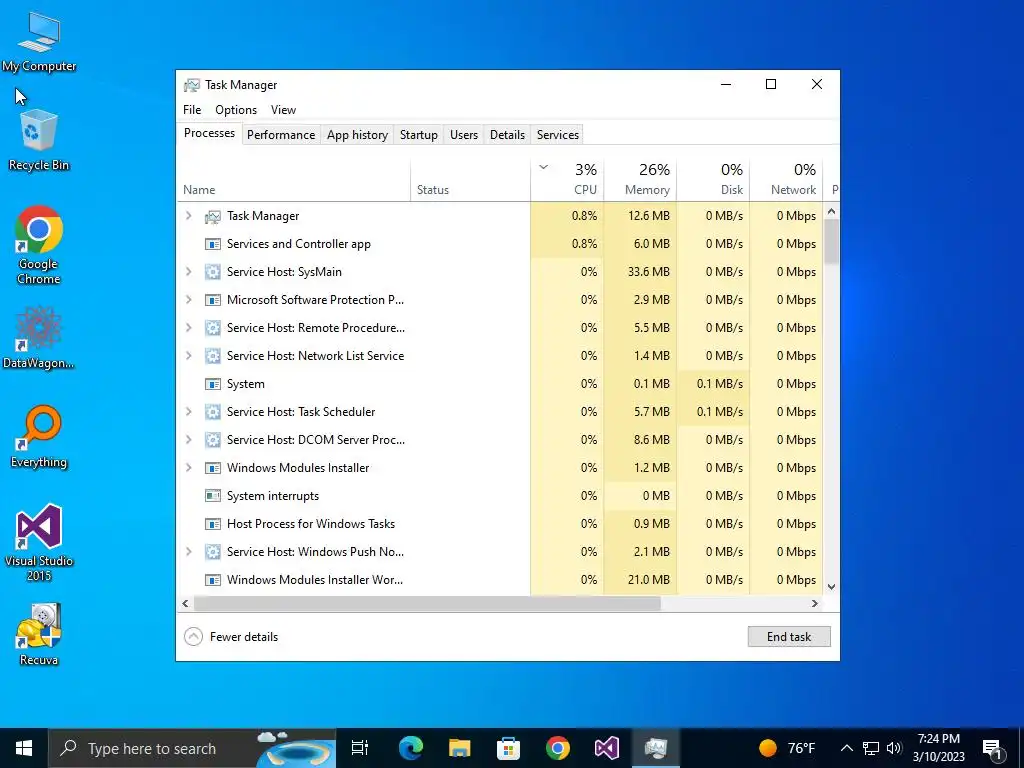The height and width of the screenshot is (768, 1024).
Task: Sort processes by Name column header
Action: [294, 179]
